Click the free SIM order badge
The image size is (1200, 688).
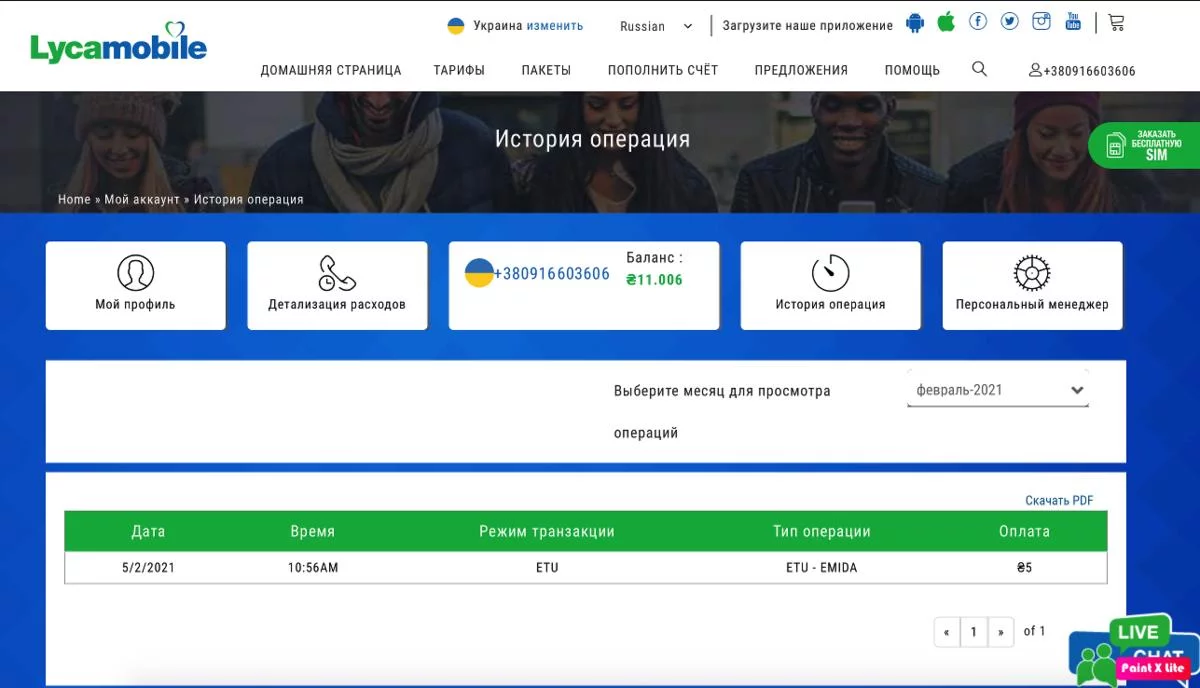point(1144,146)
